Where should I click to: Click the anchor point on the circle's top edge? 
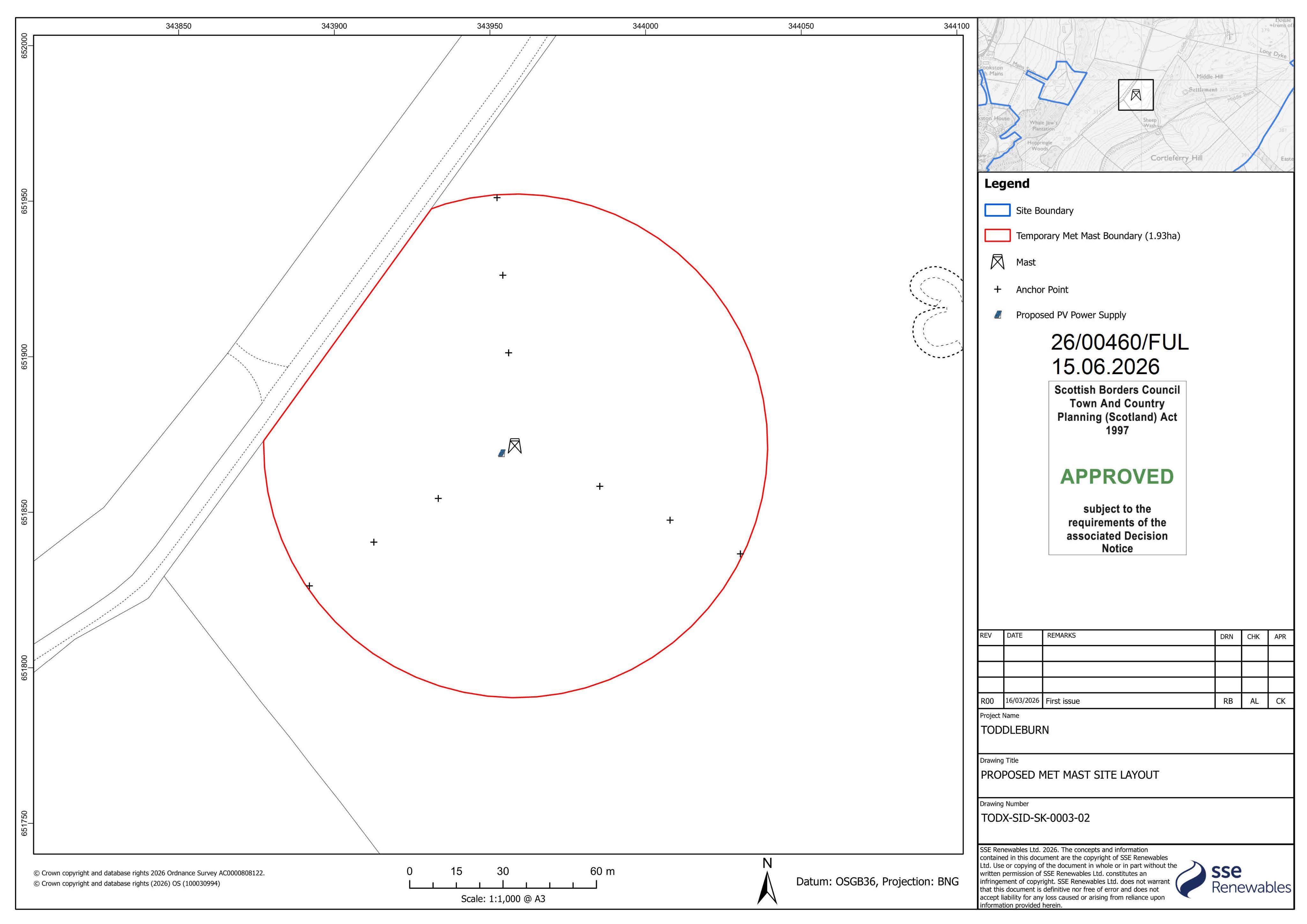click(497, 198)
